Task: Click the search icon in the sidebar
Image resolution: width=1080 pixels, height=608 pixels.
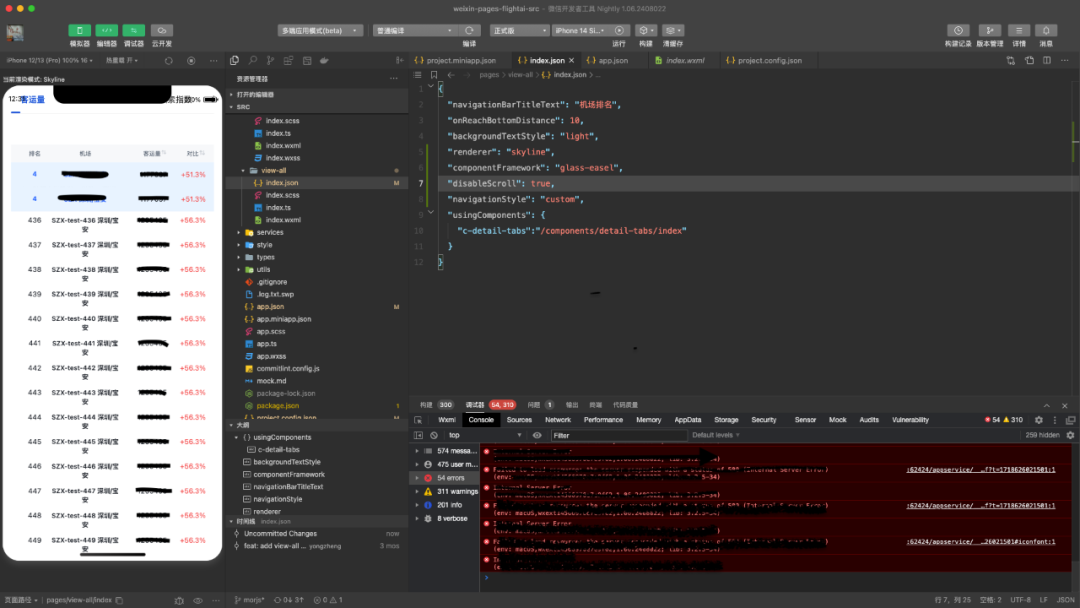Action: (x=255, y=60)
